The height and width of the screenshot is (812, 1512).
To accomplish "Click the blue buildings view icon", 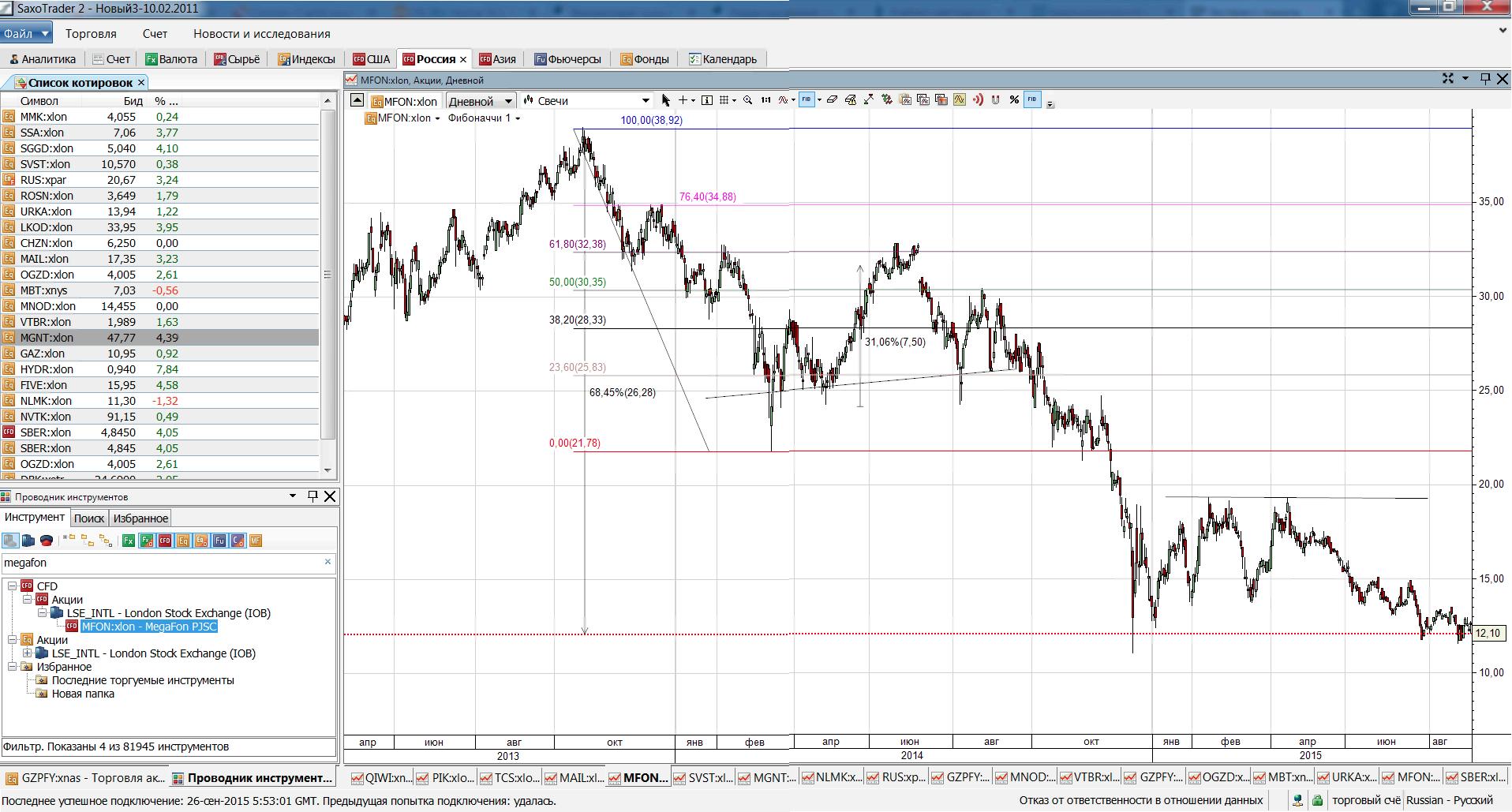I will 28,541.
